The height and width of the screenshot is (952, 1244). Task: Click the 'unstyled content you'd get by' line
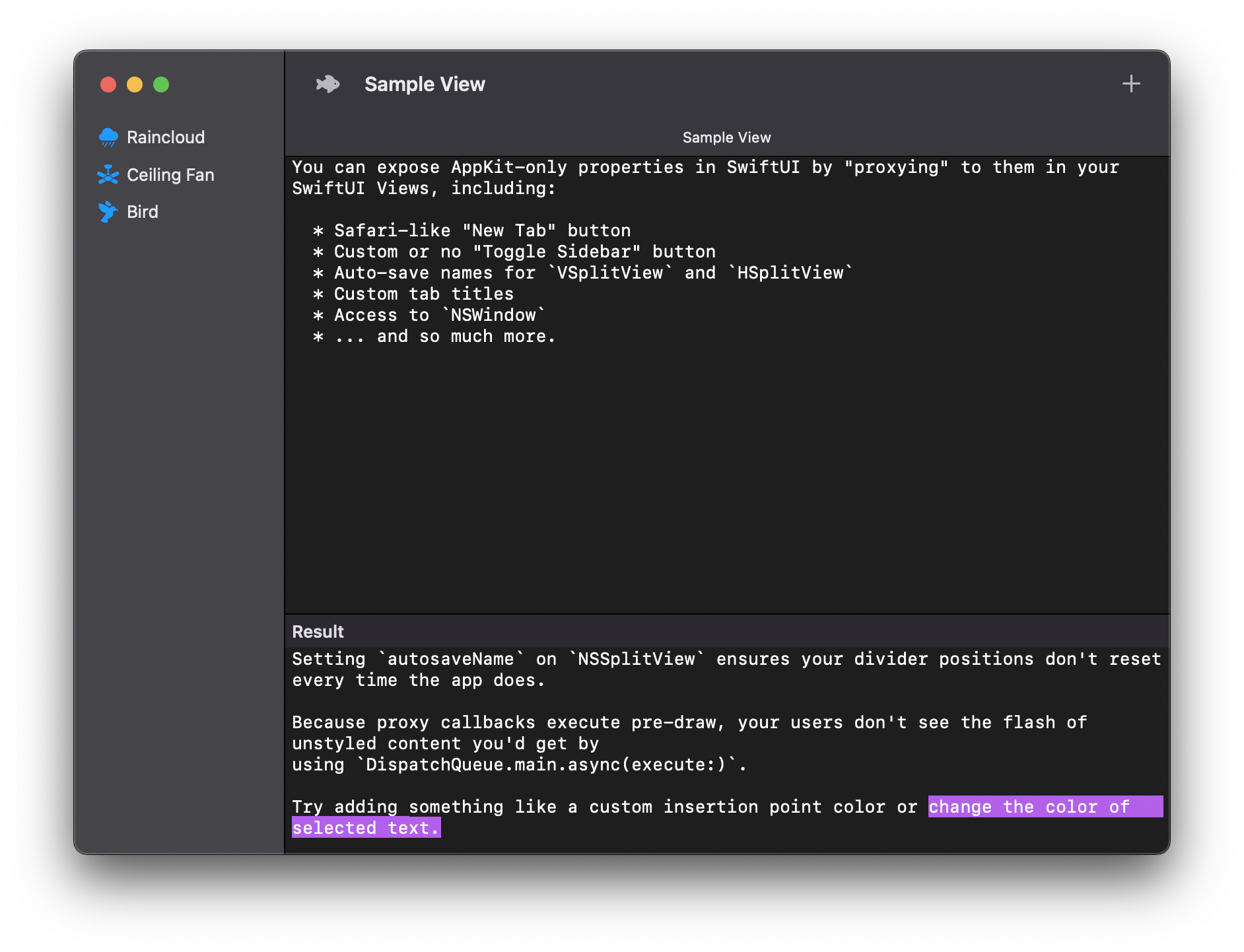coord(445,743)
